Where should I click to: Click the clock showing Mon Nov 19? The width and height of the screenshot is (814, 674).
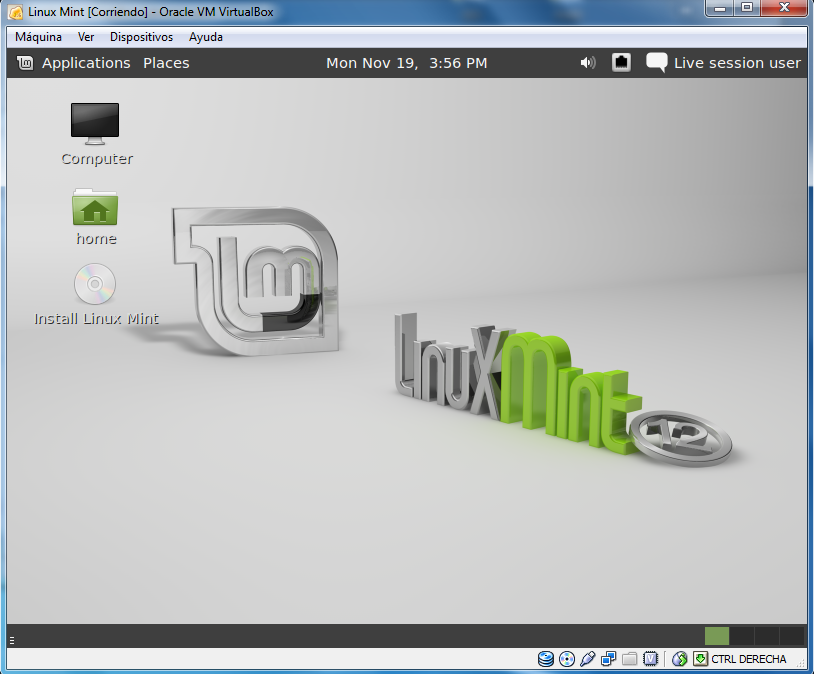click(x=407, y=63)
